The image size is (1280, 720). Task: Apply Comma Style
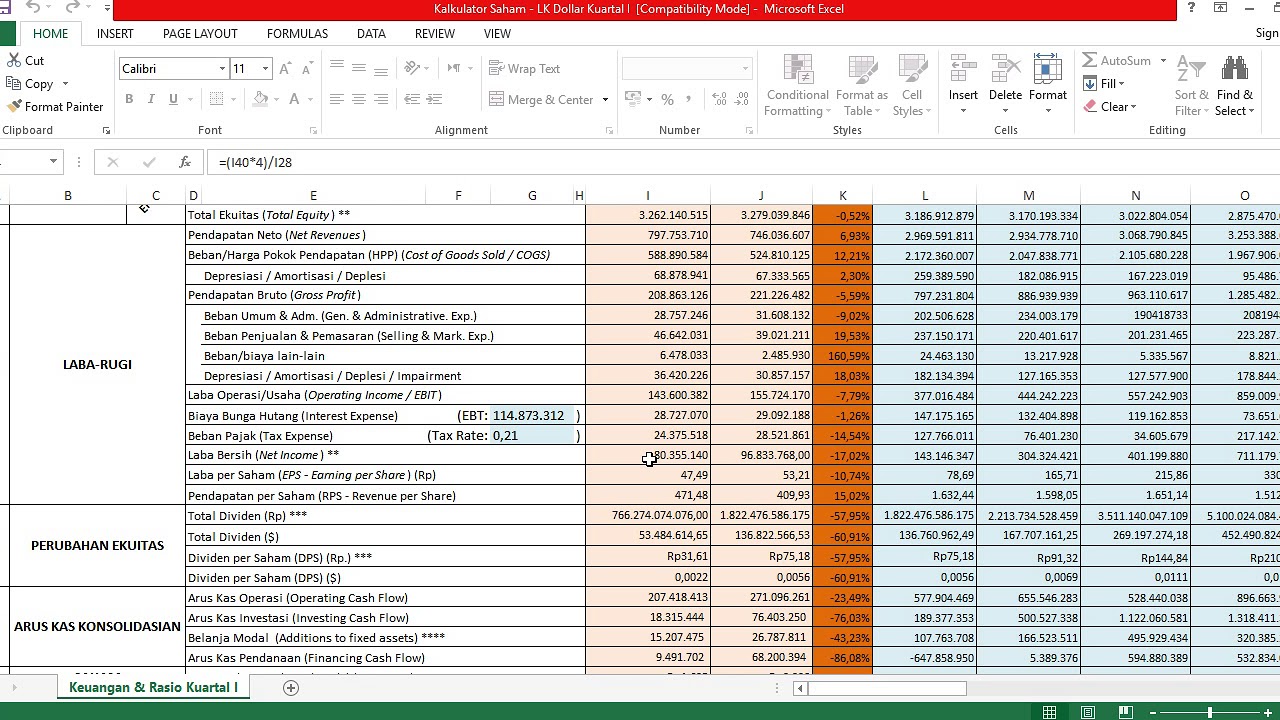690,99
